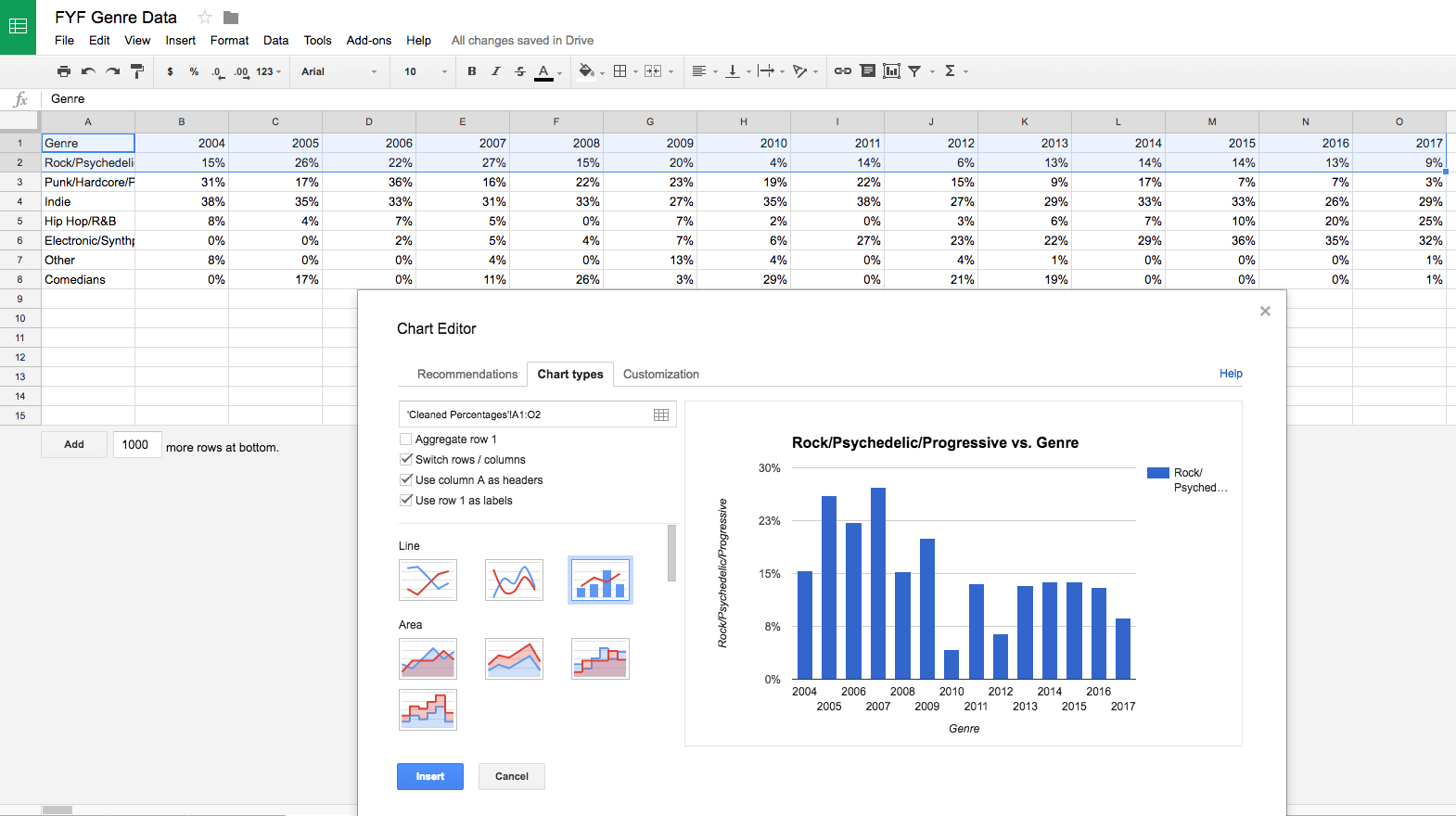Click the rows-to-add number field
Image resolution: width=1456 pixels, height=816 pixels.
coord(137,445)
